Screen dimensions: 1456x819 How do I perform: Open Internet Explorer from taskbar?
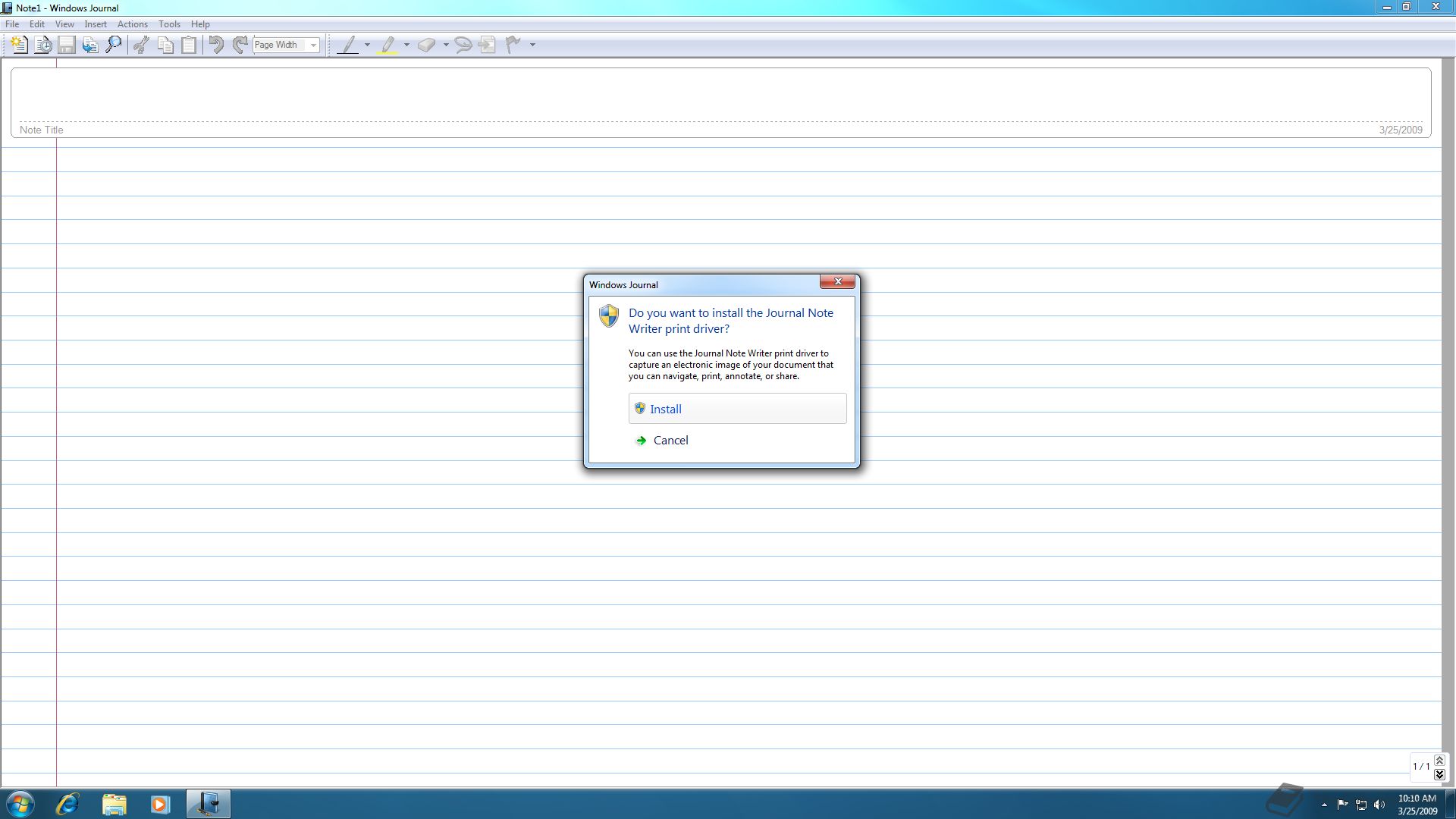[67, 804]
